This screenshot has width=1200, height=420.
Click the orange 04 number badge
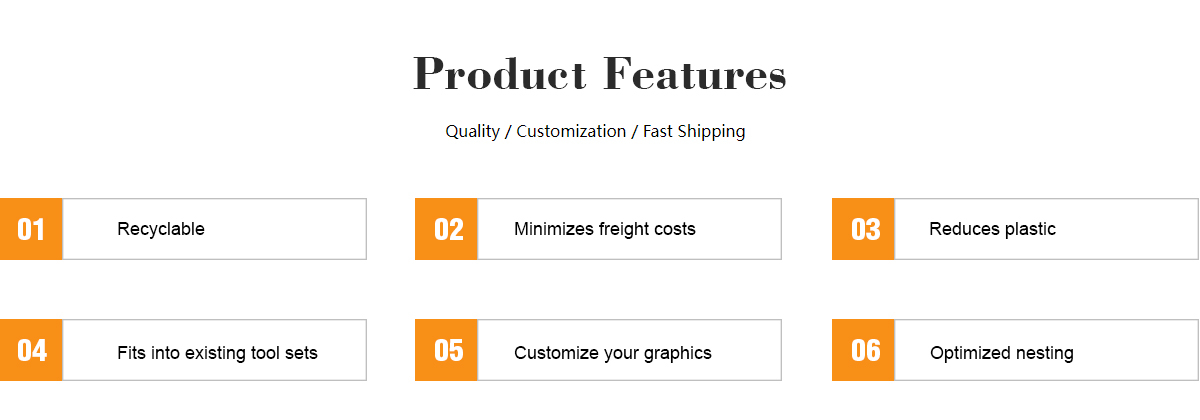(31, 350)
